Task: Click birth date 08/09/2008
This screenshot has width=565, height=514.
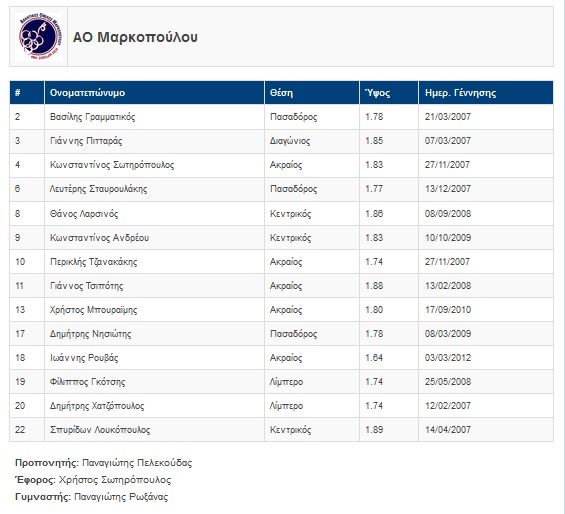Action: (x=448, y=214)
